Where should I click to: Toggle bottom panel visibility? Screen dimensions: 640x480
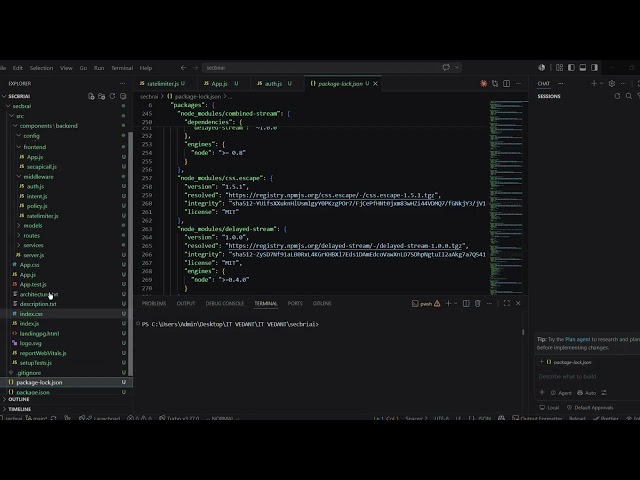(583, 67)
